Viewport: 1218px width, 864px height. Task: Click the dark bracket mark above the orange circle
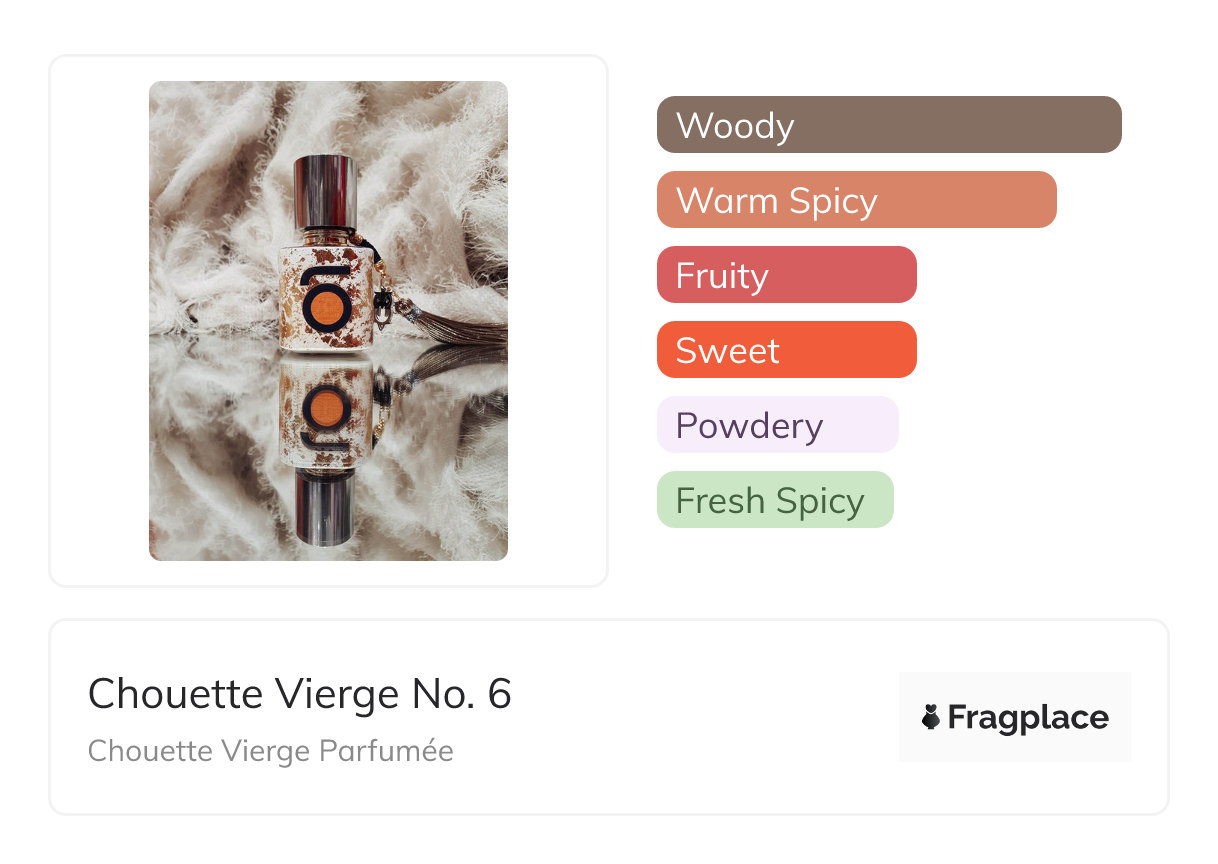coord(327,271)
